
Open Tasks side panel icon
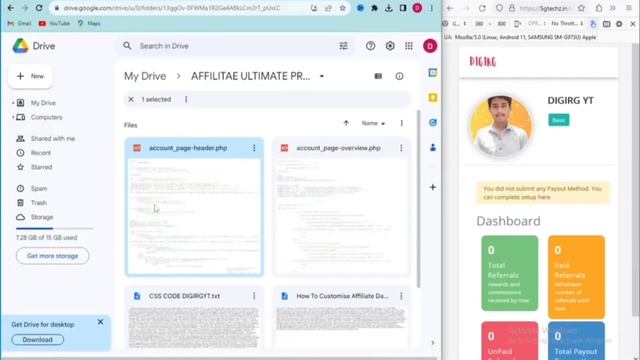(433, 122)
